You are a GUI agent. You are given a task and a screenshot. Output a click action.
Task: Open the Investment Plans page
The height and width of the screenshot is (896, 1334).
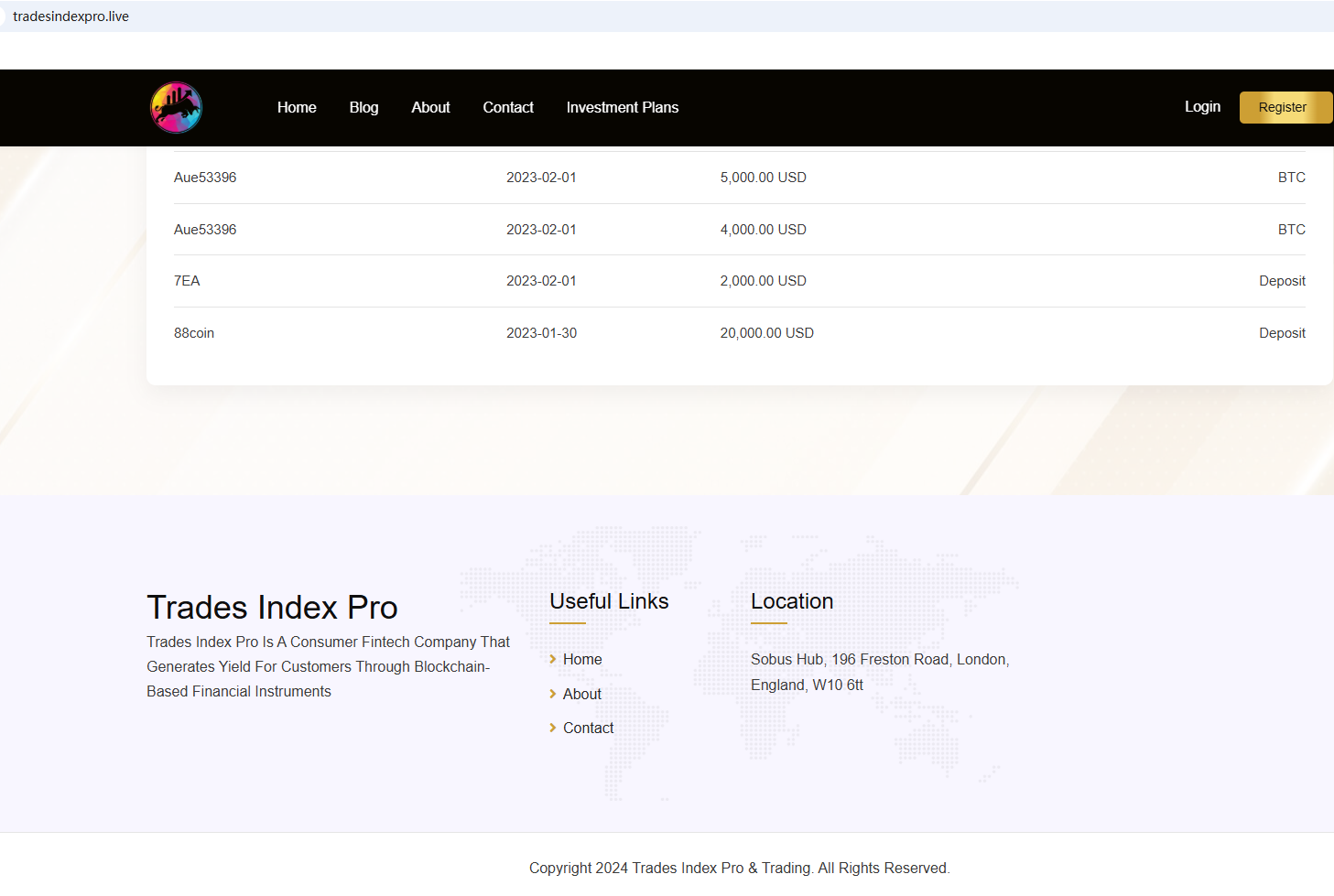623,108
